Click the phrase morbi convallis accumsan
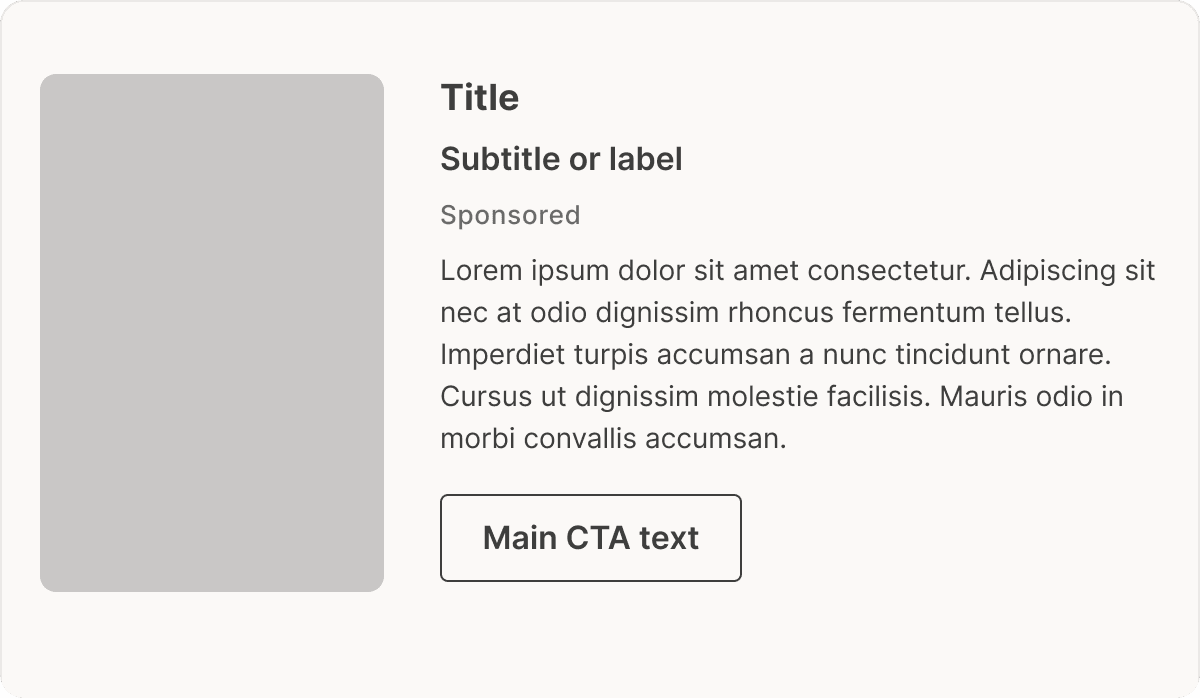 point(614,439)
